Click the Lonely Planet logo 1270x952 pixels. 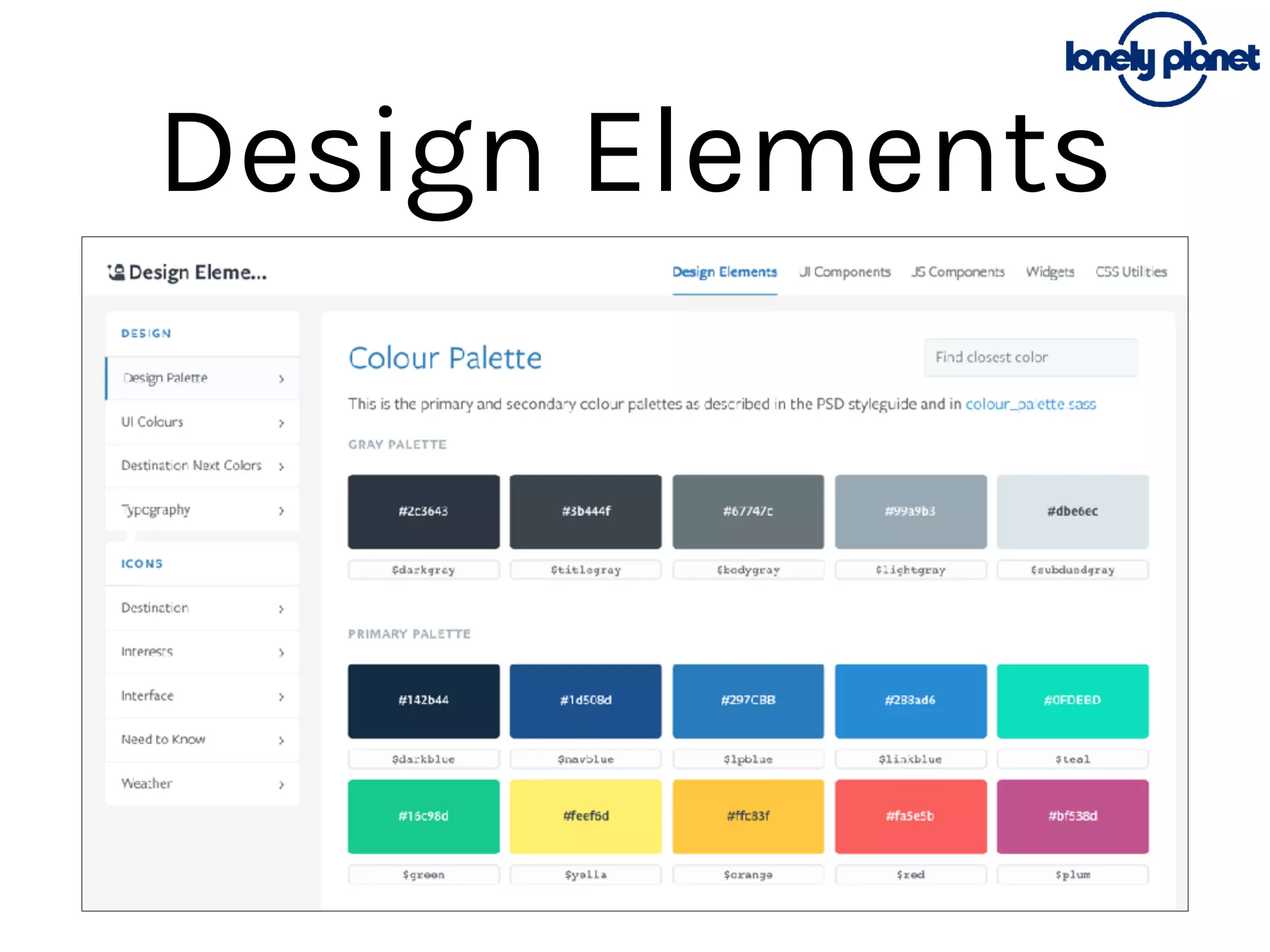pos(1161,58)
